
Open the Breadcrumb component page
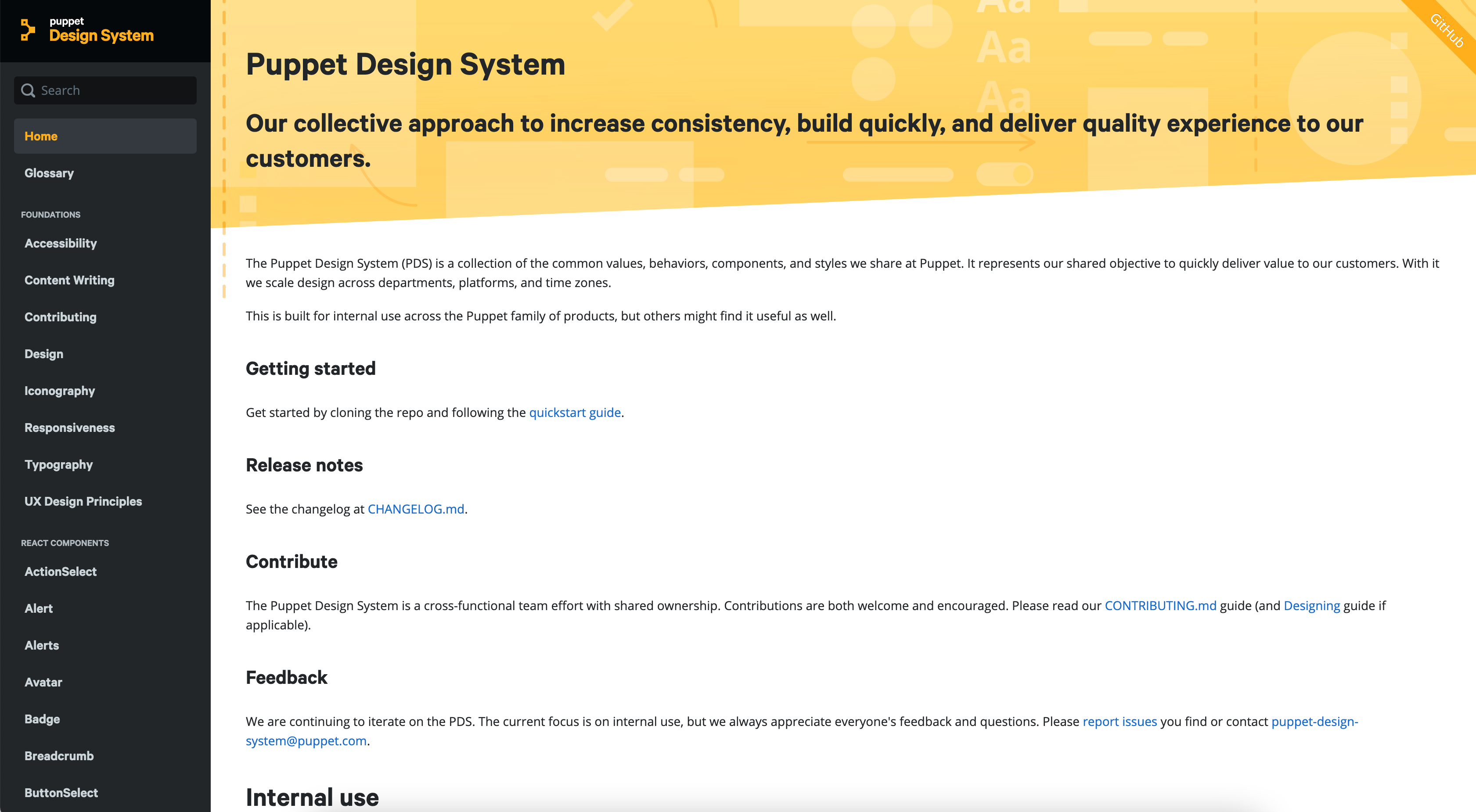click(x=59, y=756)
